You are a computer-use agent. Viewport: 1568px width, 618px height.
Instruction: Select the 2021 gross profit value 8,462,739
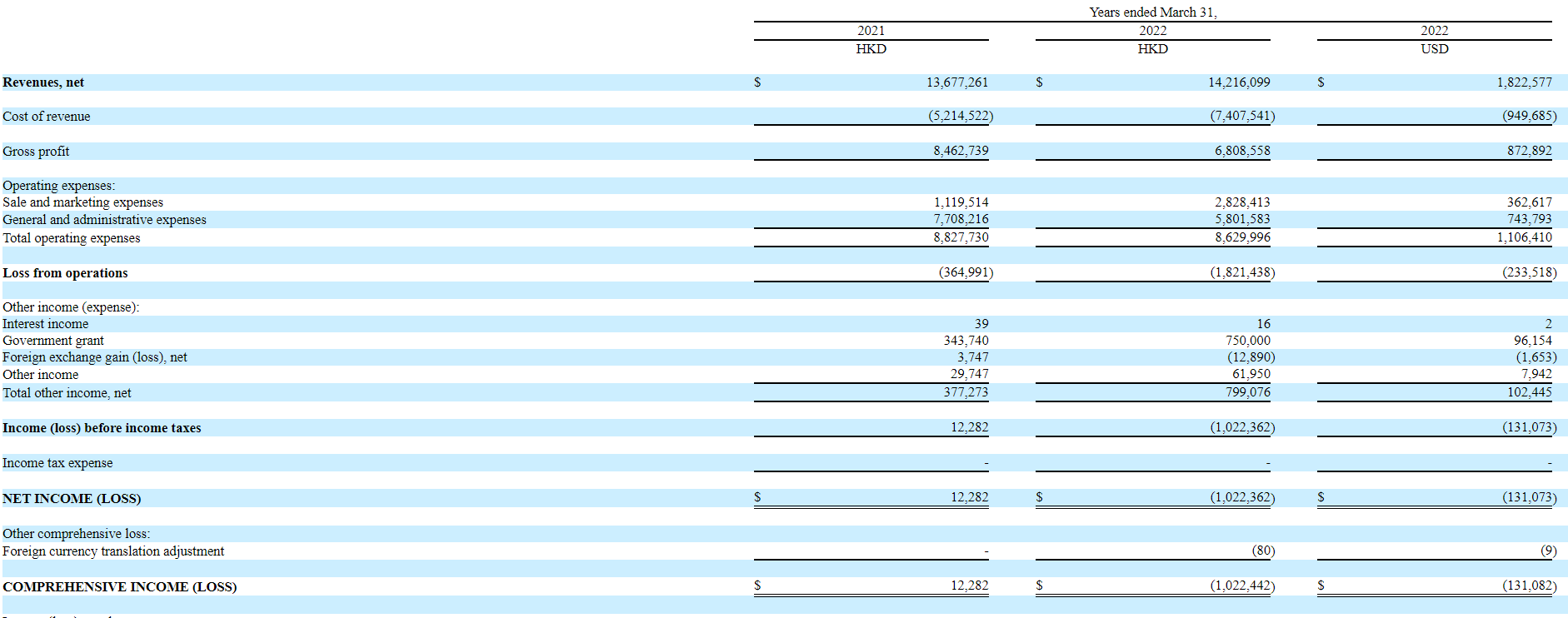pyautogui.click(x=961, y=151)
